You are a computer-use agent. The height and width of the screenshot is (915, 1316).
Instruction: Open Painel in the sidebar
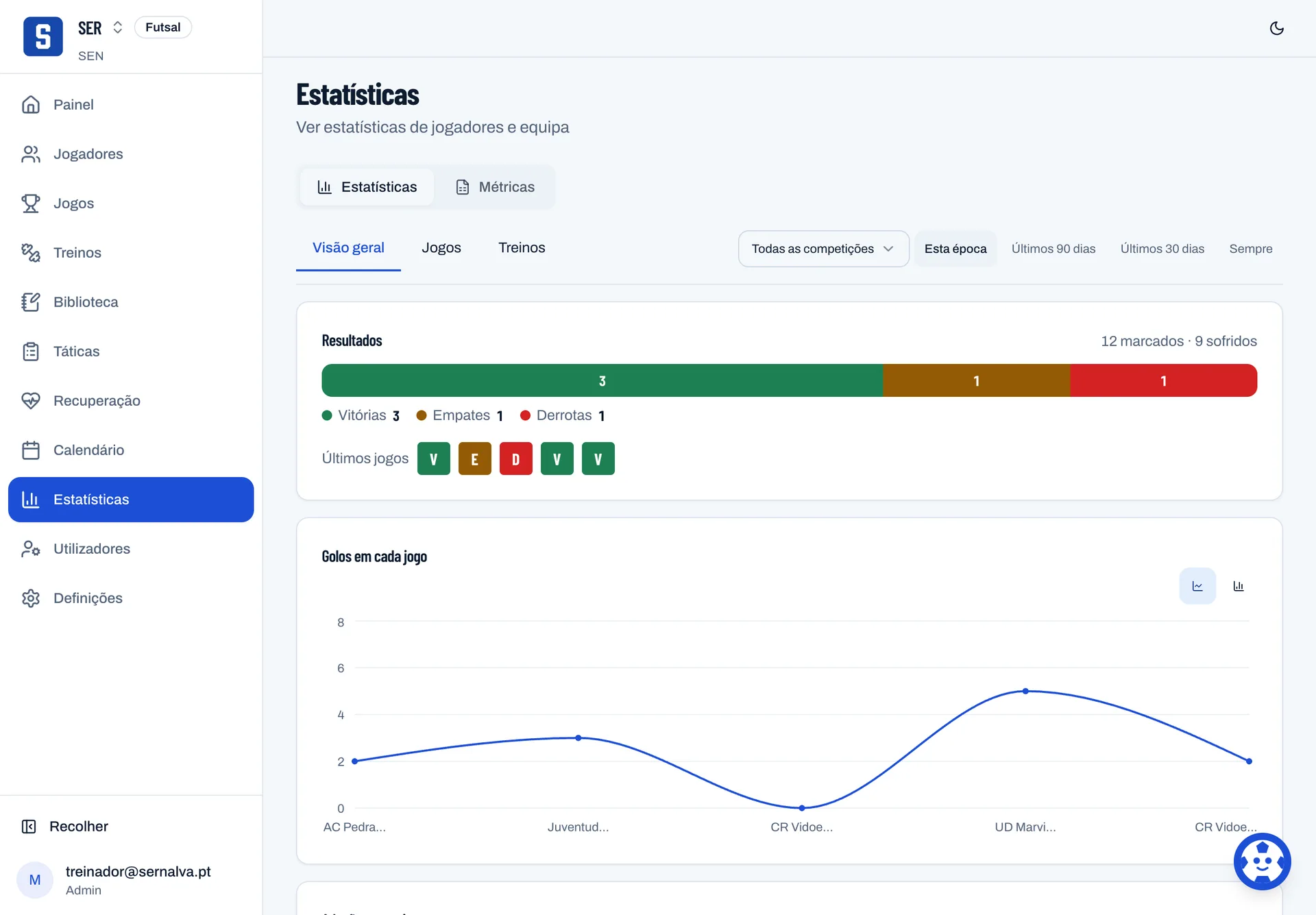(x=131, y=105)
